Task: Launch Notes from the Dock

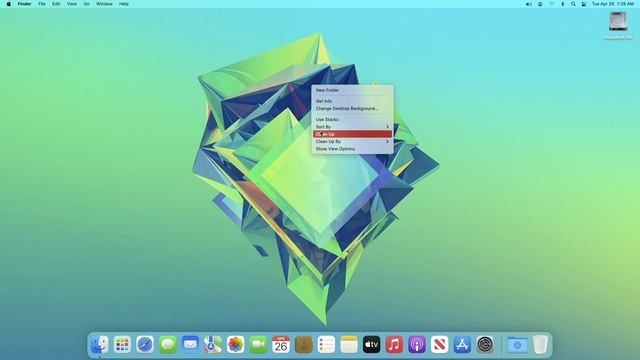Action: tap(349, 344)
